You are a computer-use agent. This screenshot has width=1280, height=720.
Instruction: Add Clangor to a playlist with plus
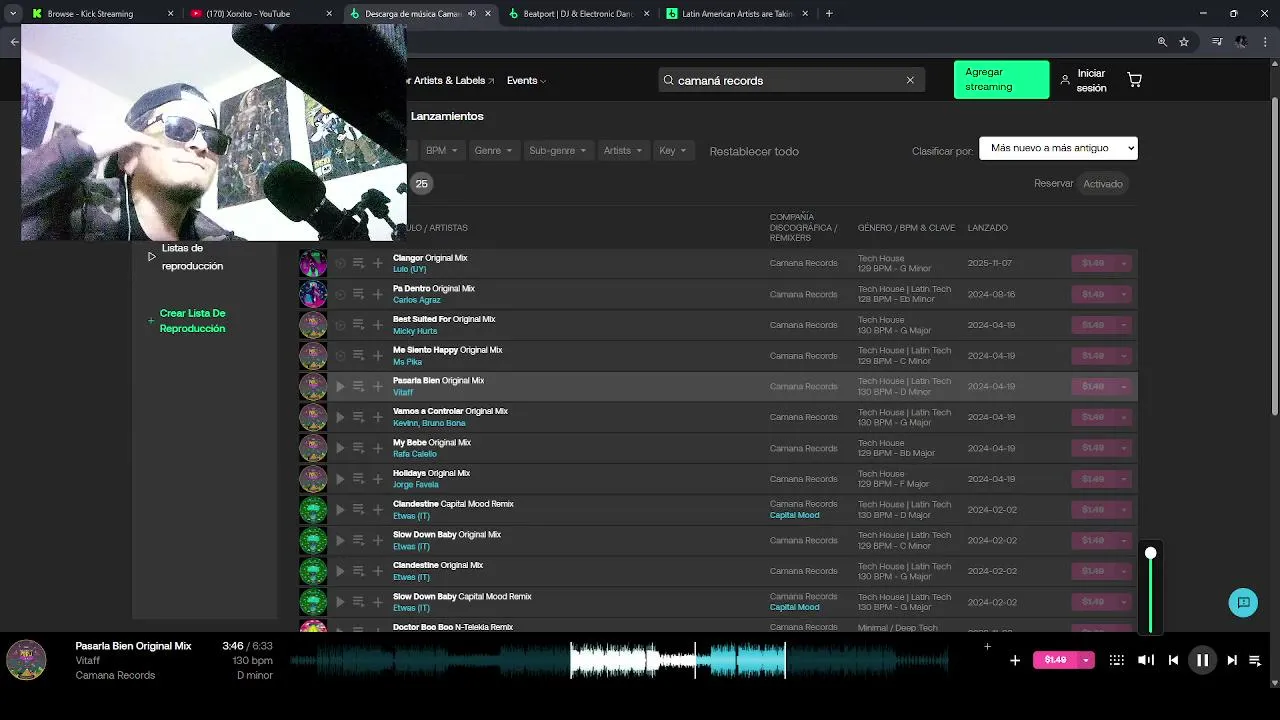point(378,263)
